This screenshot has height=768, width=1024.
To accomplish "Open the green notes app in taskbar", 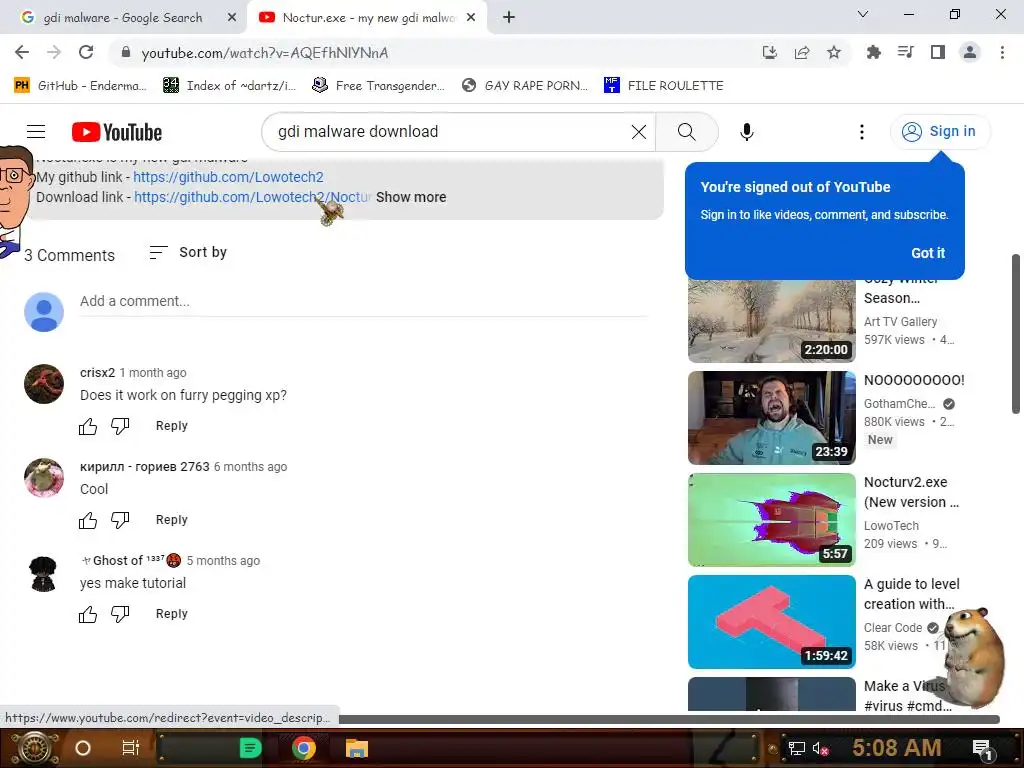I will (x=250, y=748).
